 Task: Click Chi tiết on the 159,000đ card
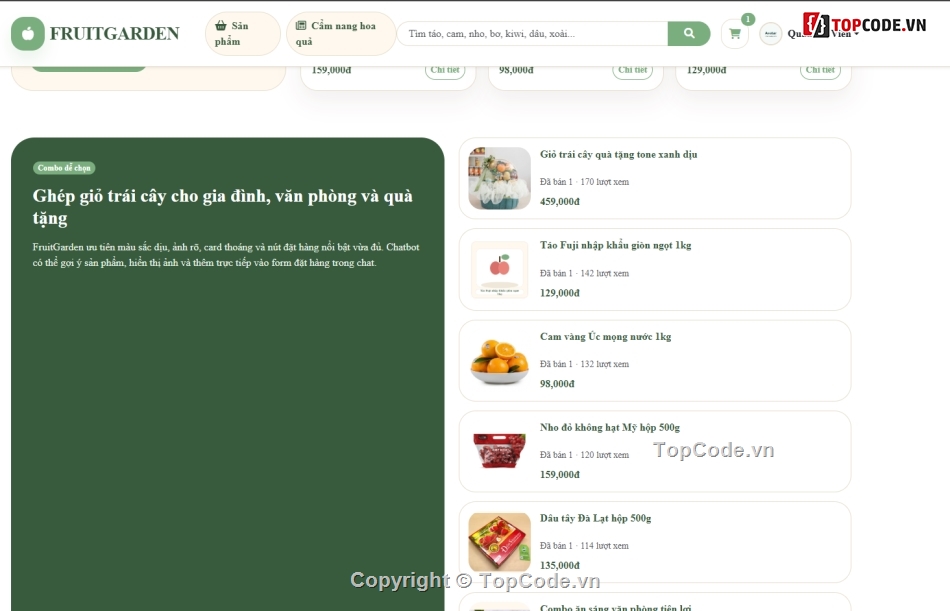[x=445, y=70]
